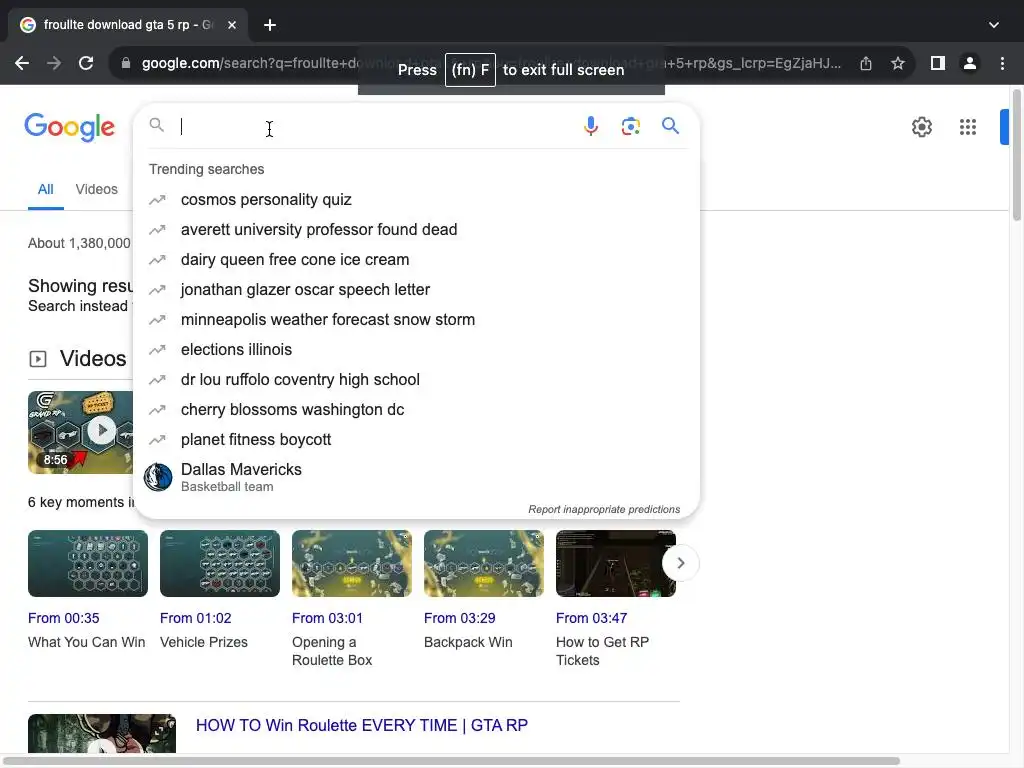Click the browser forward arrow
Screen dimensions: 1024x768
[54, 63]
